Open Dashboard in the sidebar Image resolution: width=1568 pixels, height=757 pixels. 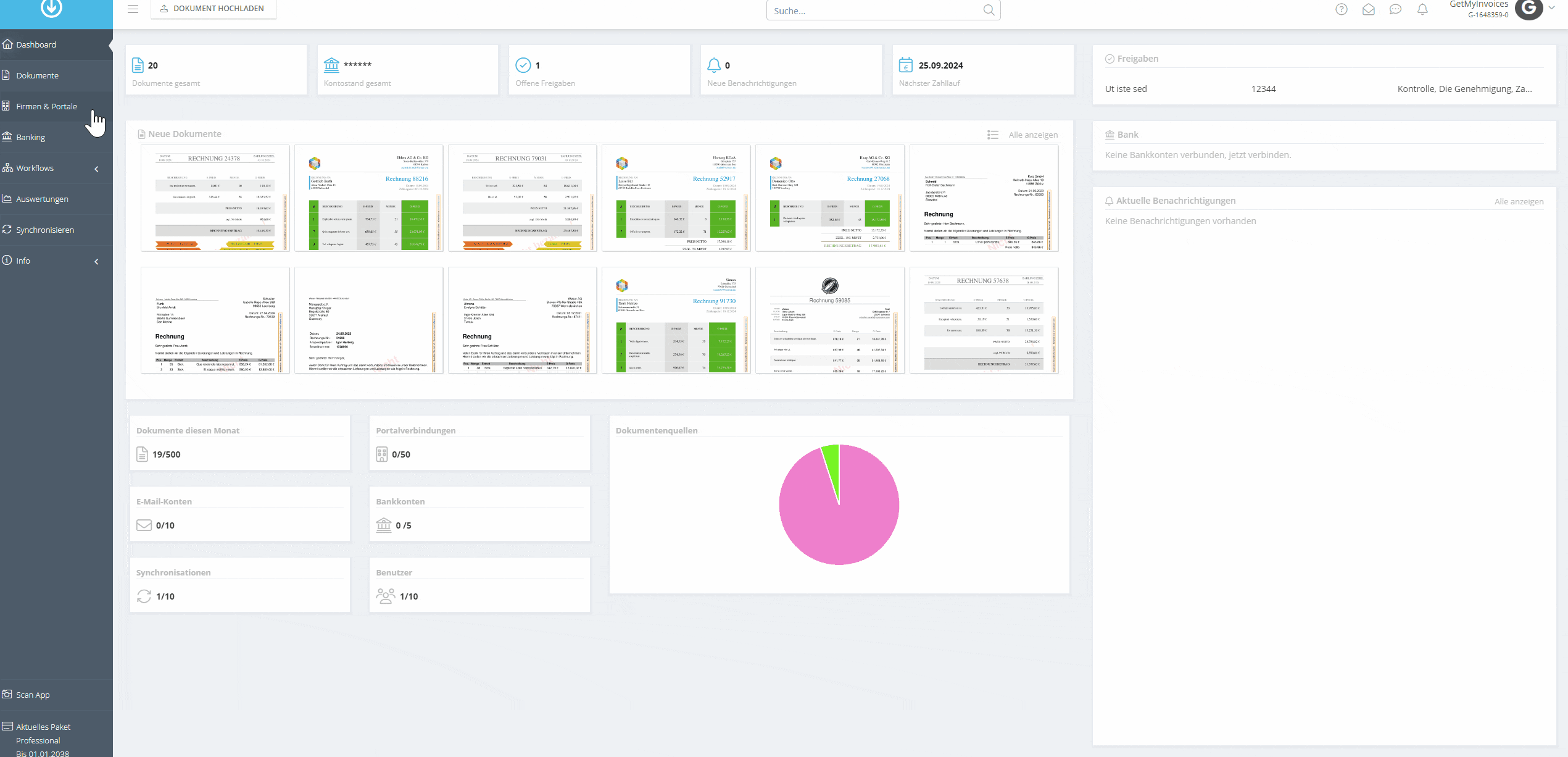tap(56, 44)
